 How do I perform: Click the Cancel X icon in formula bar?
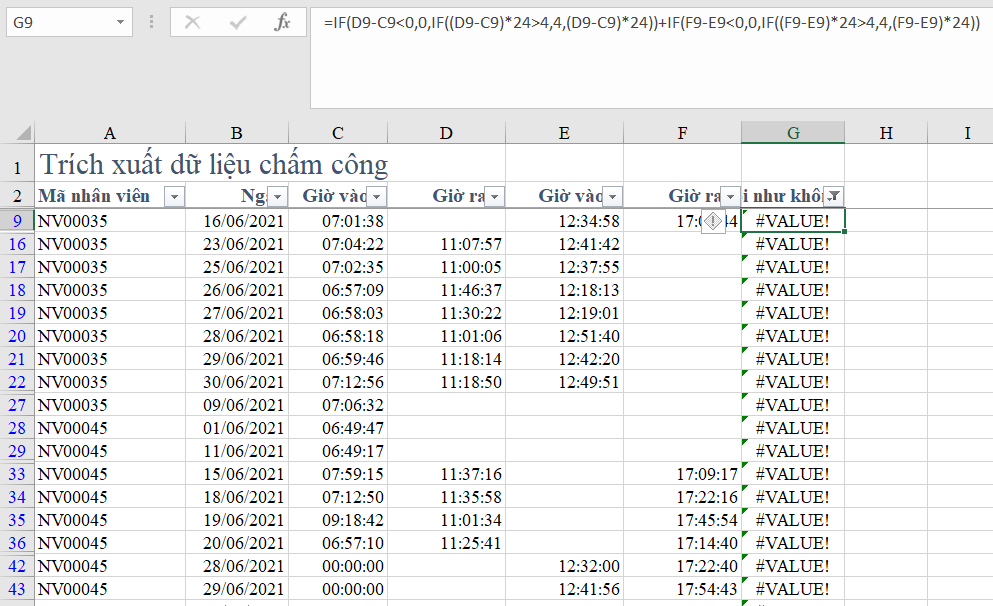(x=193, y=21)
